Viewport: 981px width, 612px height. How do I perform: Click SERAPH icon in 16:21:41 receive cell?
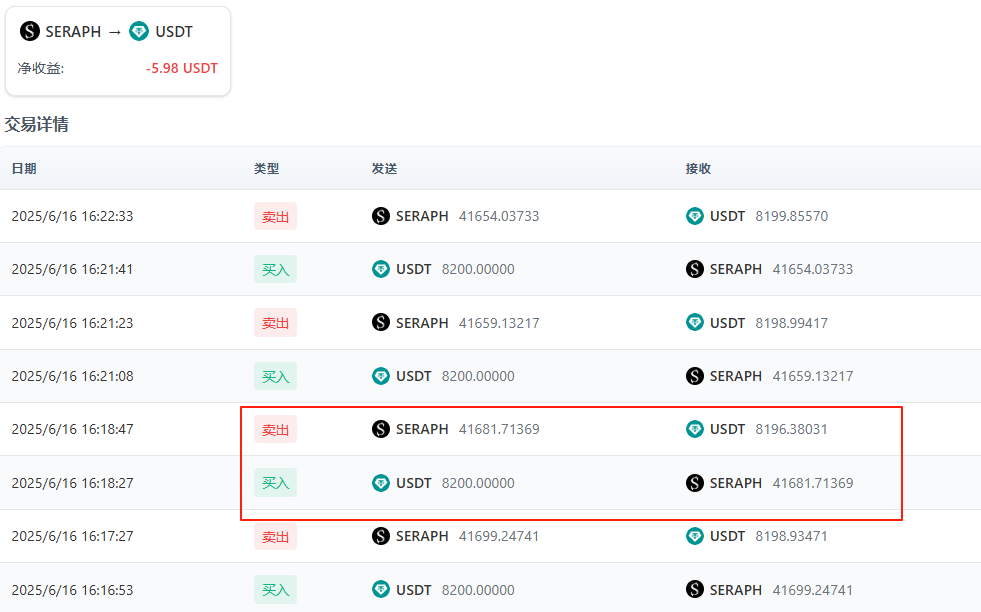tap(695, 269)
